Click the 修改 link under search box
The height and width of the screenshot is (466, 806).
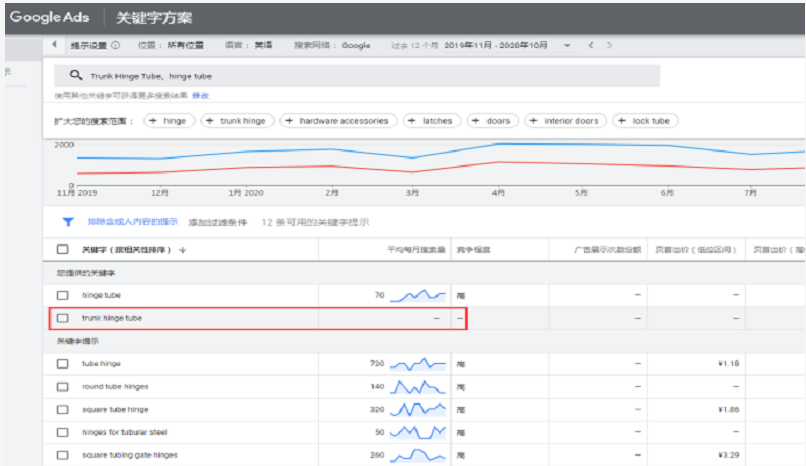pyautogui.click(x=201, y=95)
